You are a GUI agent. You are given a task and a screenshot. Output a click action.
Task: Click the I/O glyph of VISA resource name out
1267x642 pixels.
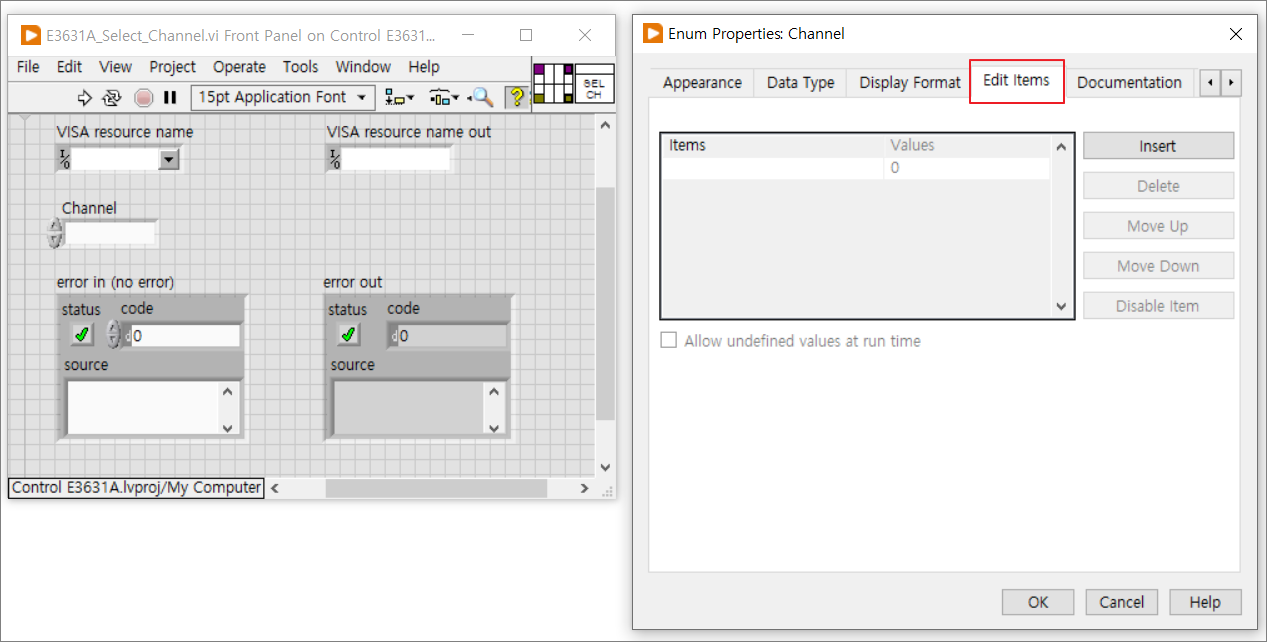click(334, 158)
